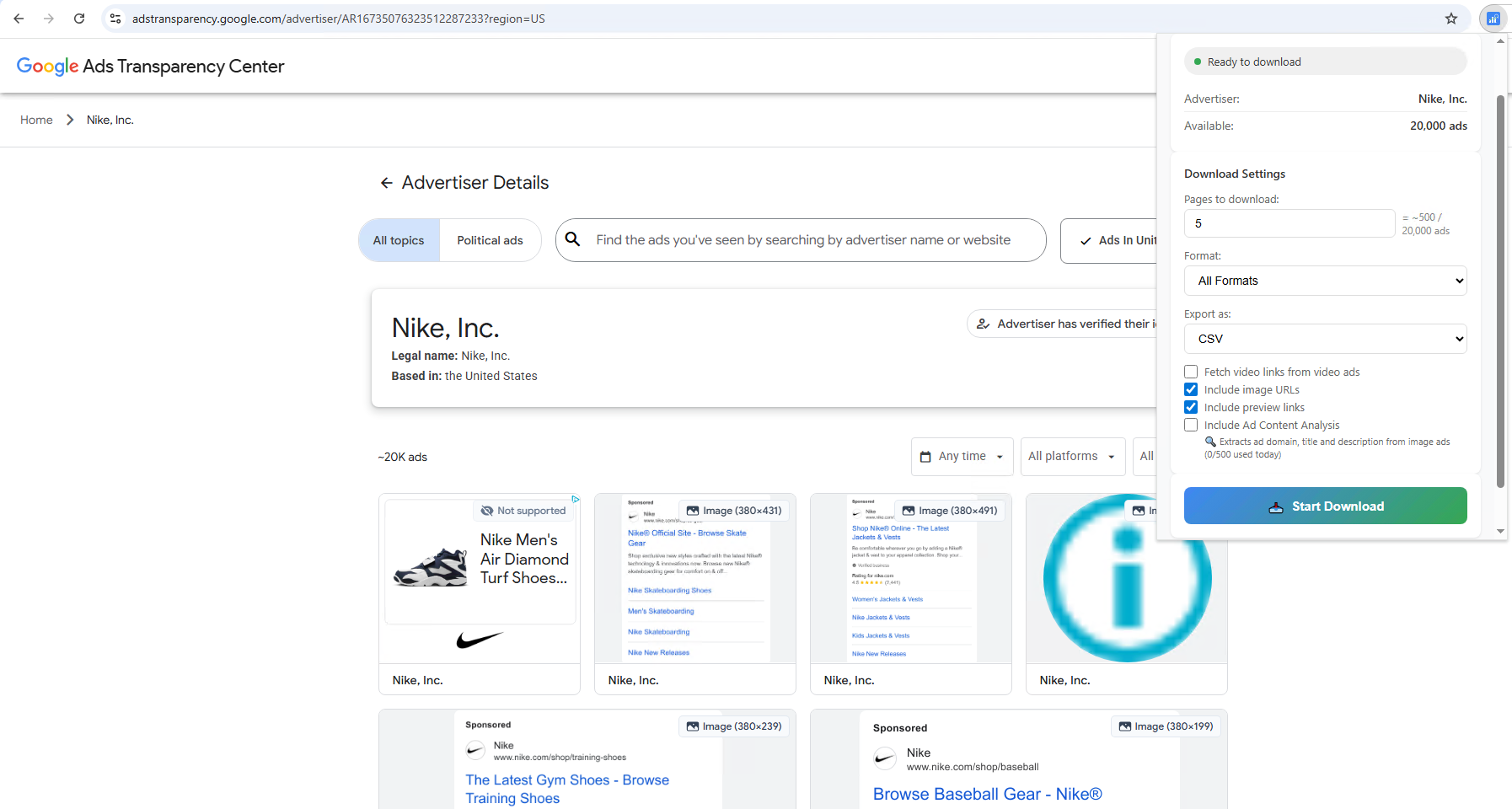Open the Any time date filter
This screenshot has height=809, width=1512.
(x=962, y=457)
